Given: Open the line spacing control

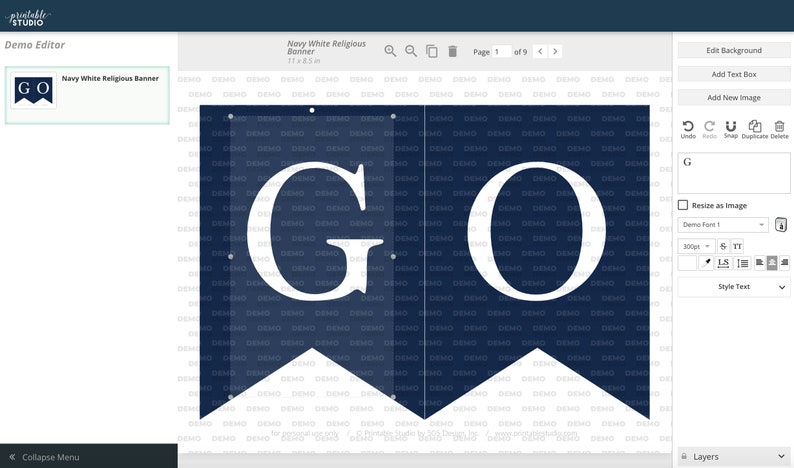Looking at the screenshot, I should point(742,262).
